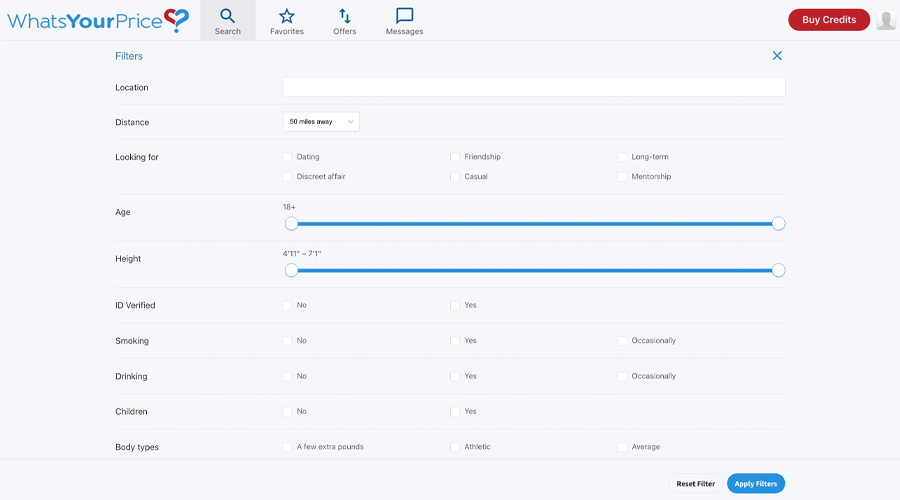Check the Casual checkbox

pyautogui.click(x=455, y=177)
